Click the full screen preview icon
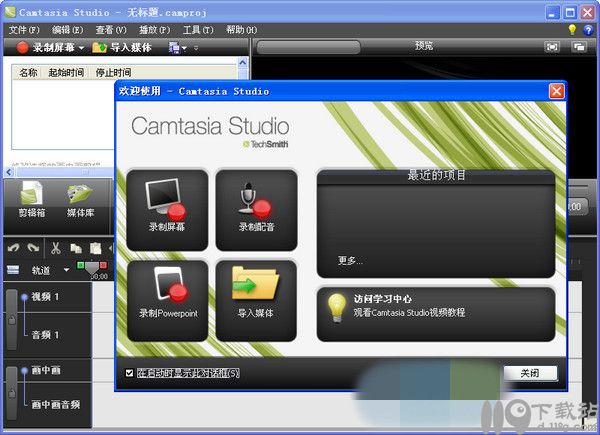 pyautogui.click(x=551, y=47)
